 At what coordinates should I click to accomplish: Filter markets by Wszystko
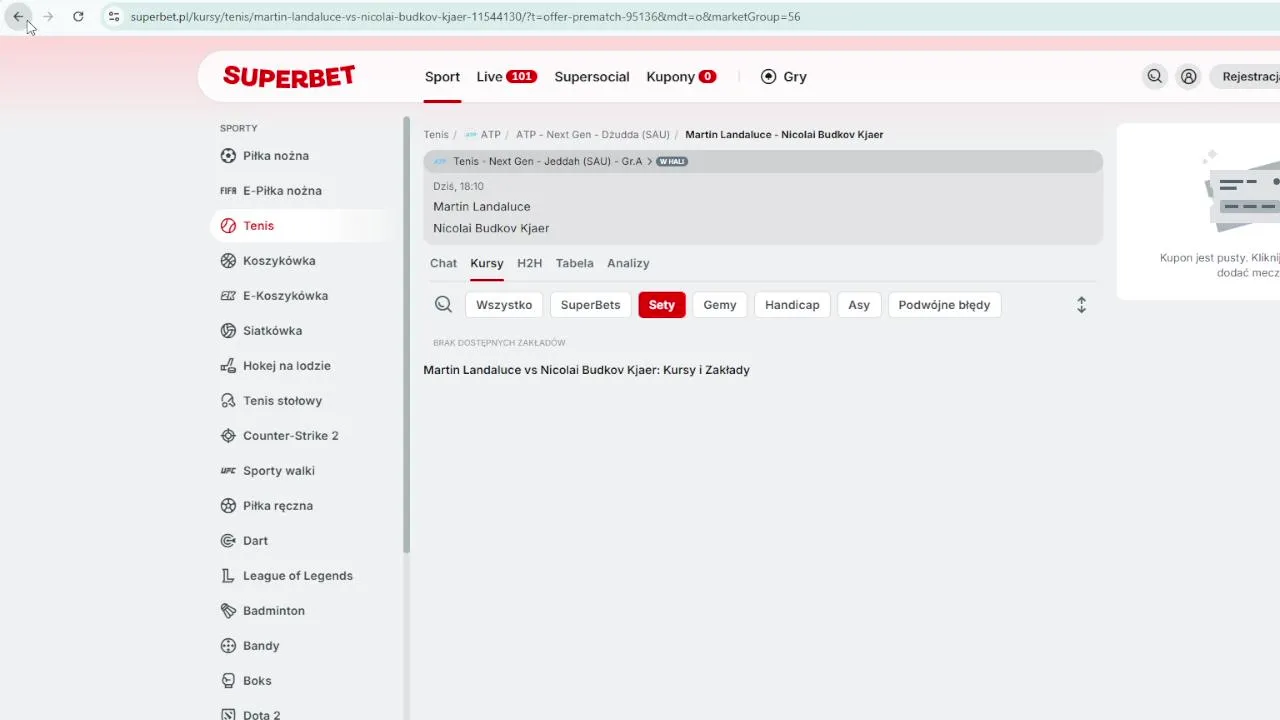(x=504, y=305)
